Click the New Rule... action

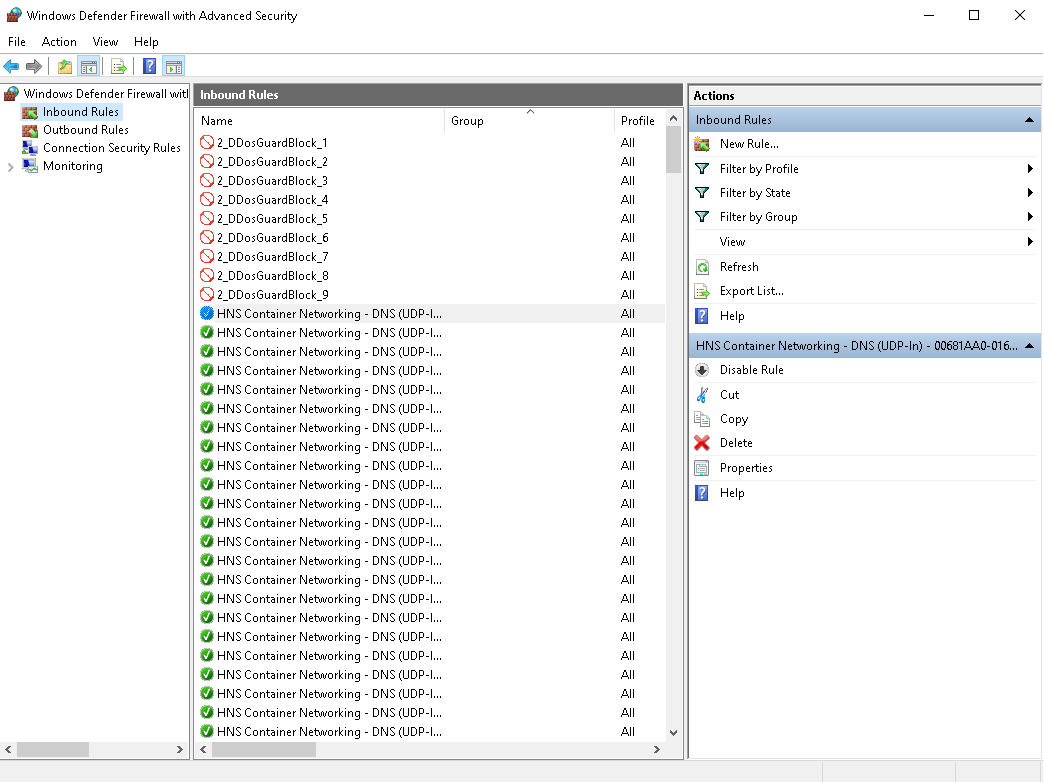749,144
